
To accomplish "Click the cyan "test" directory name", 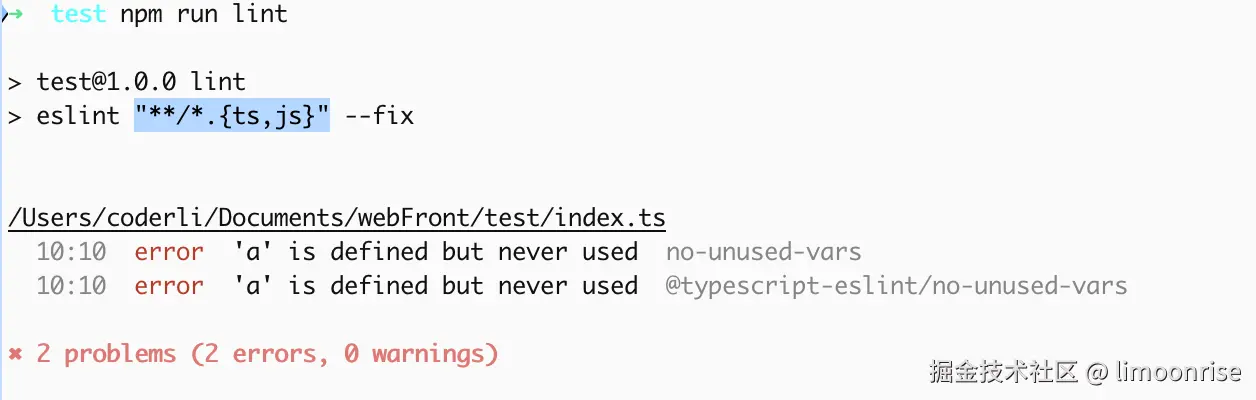I will coord(78,14).
